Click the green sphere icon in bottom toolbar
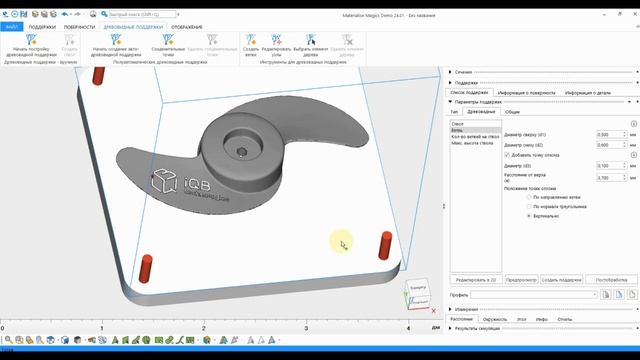 pos(147,340)
